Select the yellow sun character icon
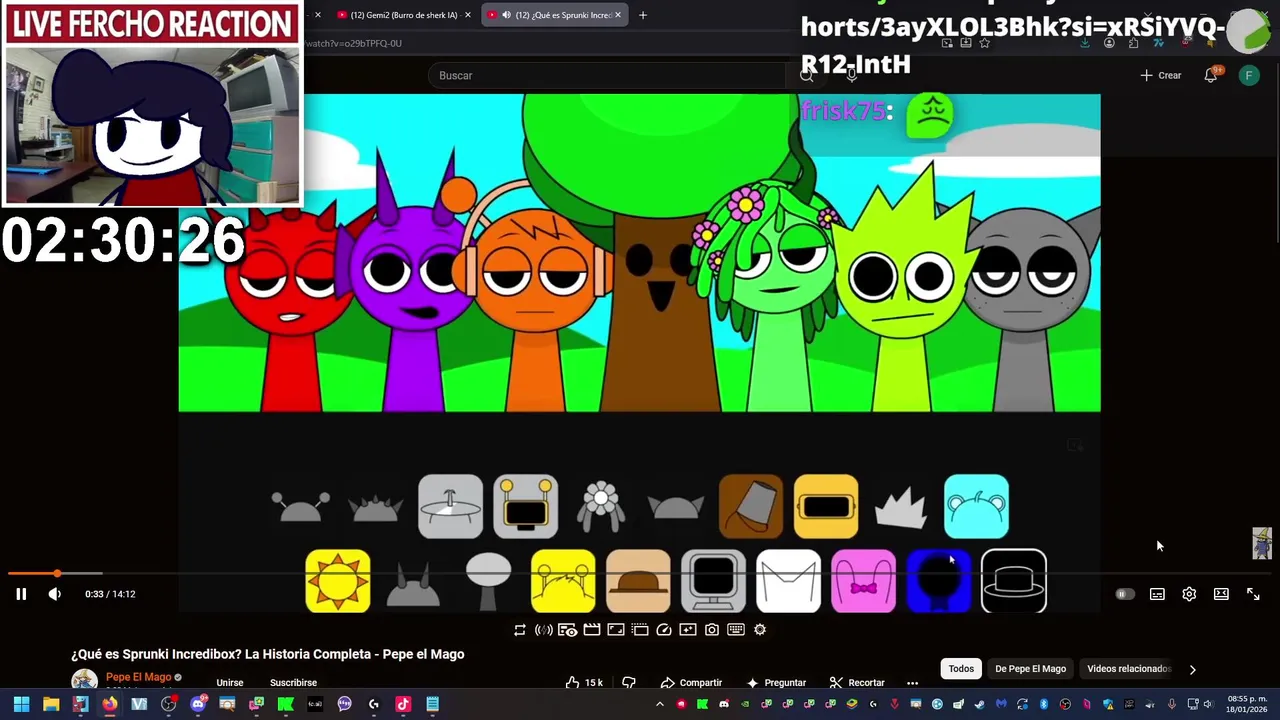This screenshot has height=720, width=1280. (x=338, y=581)
